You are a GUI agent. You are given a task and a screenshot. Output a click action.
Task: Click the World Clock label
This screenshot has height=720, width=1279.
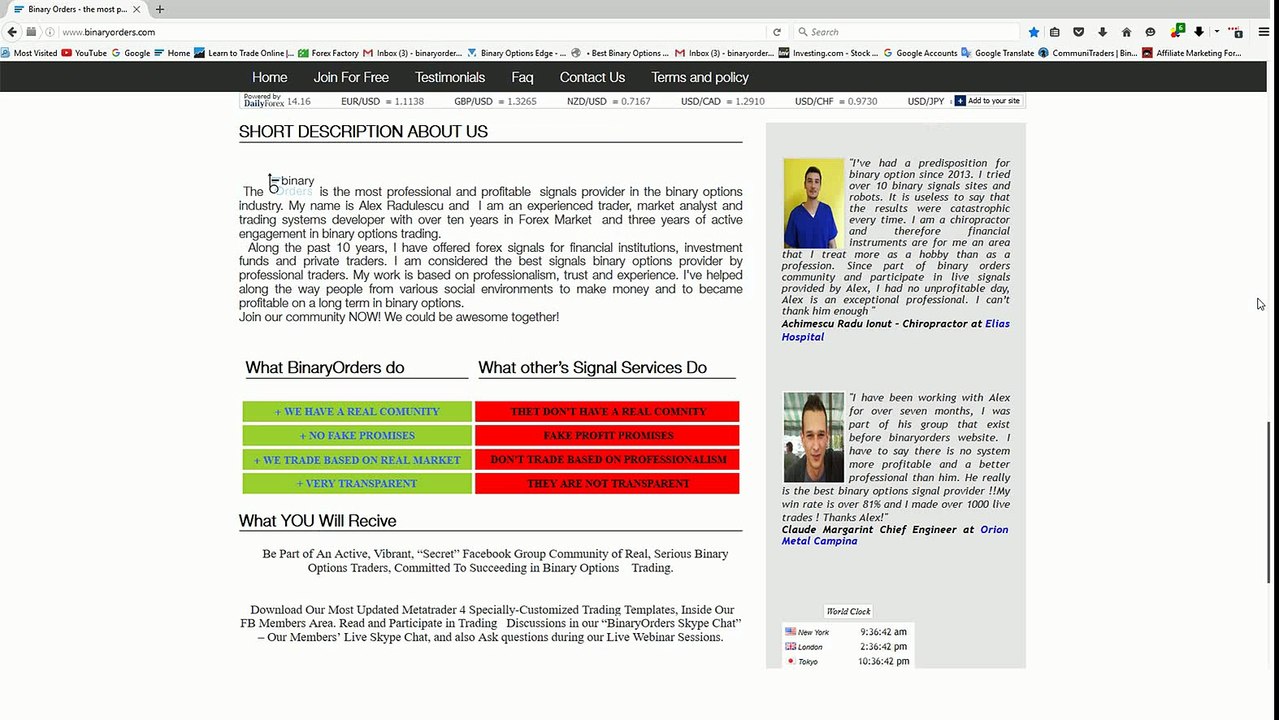tap(848, 611)
